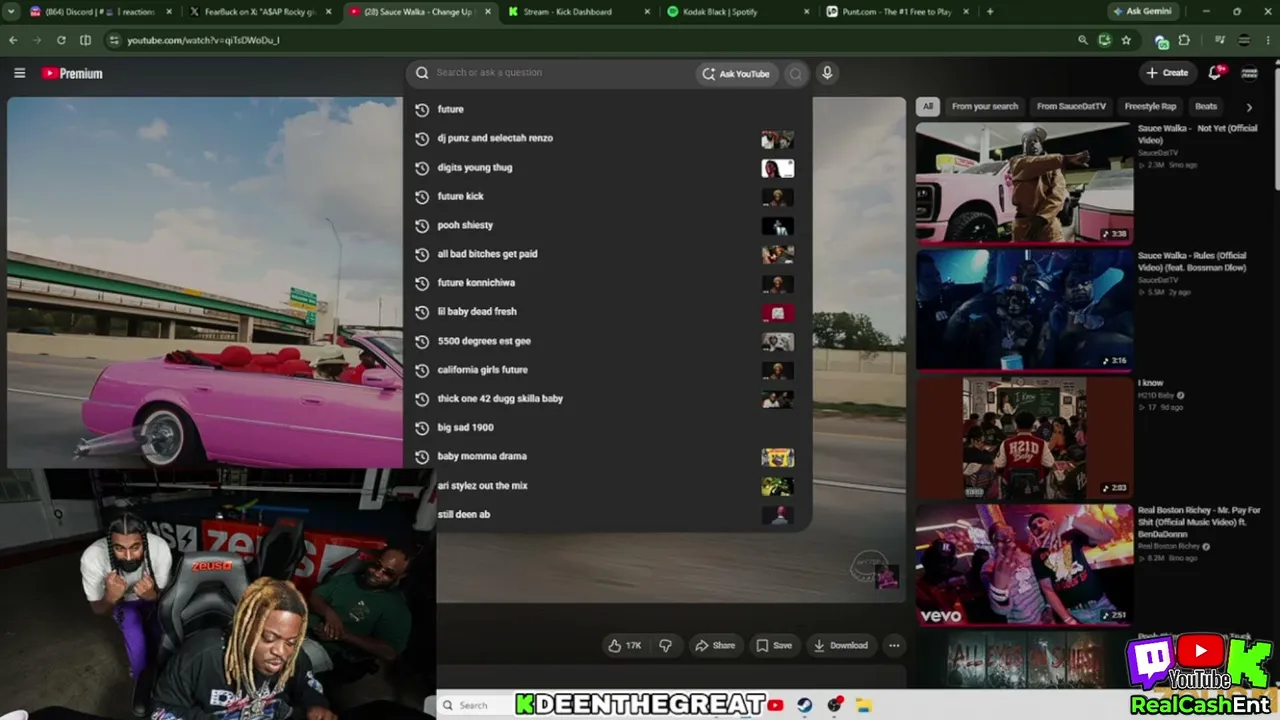Click the microphone voice search icon
1280x720 pixels.
pos(827,73)
